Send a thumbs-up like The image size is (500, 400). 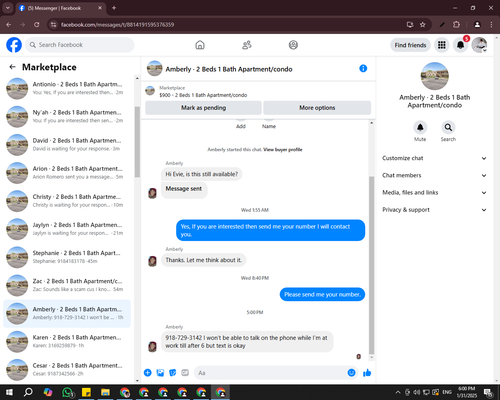click(x=367, y=373)
